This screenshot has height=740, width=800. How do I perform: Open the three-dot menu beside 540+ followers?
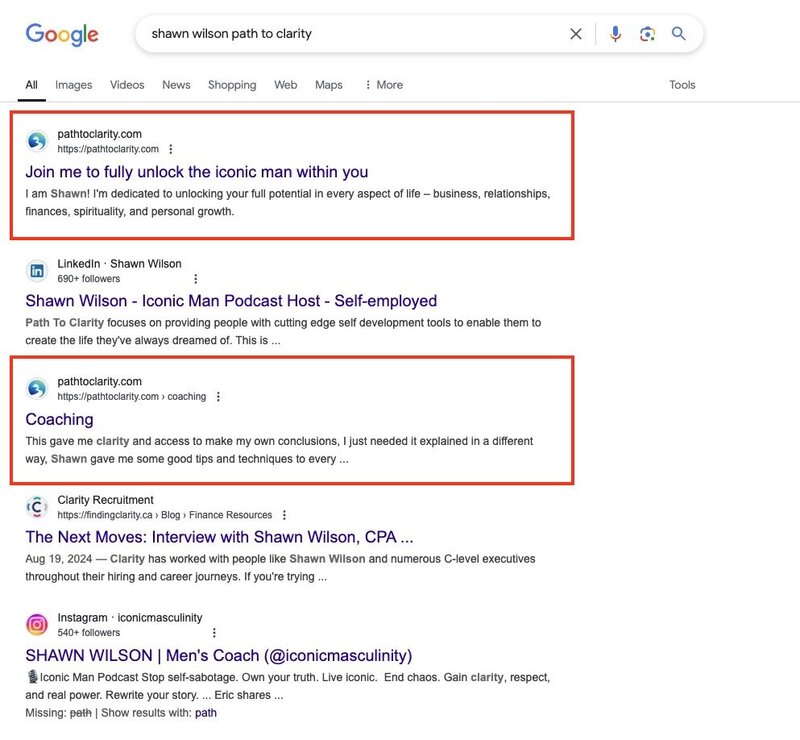(x=214, y=633)
